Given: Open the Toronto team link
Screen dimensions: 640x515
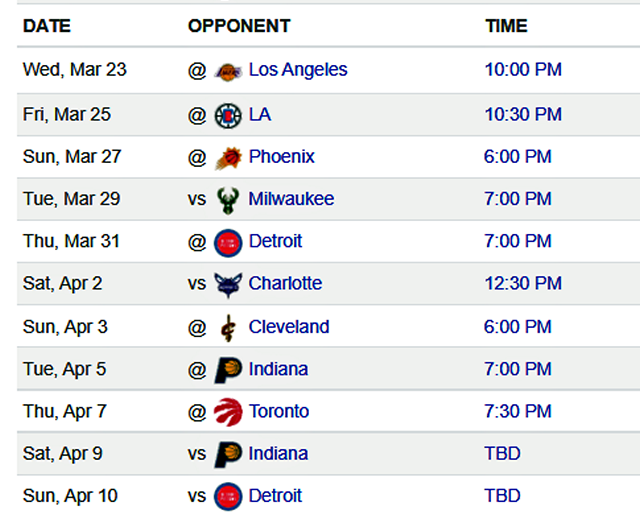Looking at the screenshot, I should point(279,412).
